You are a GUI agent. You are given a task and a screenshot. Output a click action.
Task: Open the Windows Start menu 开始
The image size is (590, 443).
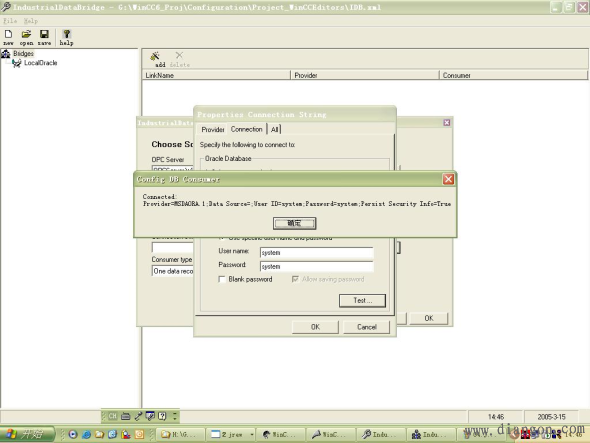(x=27, y=434)
